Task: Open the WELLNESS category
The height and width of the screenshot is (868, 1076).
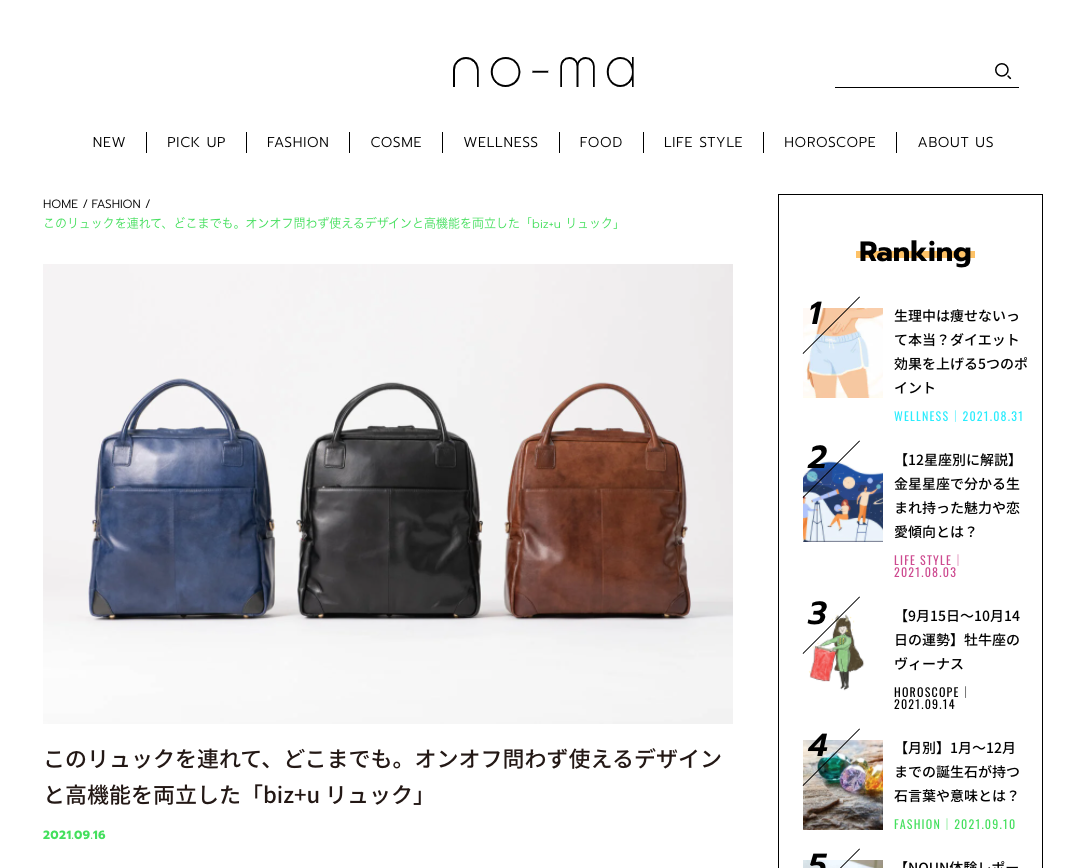Action: 501,142
